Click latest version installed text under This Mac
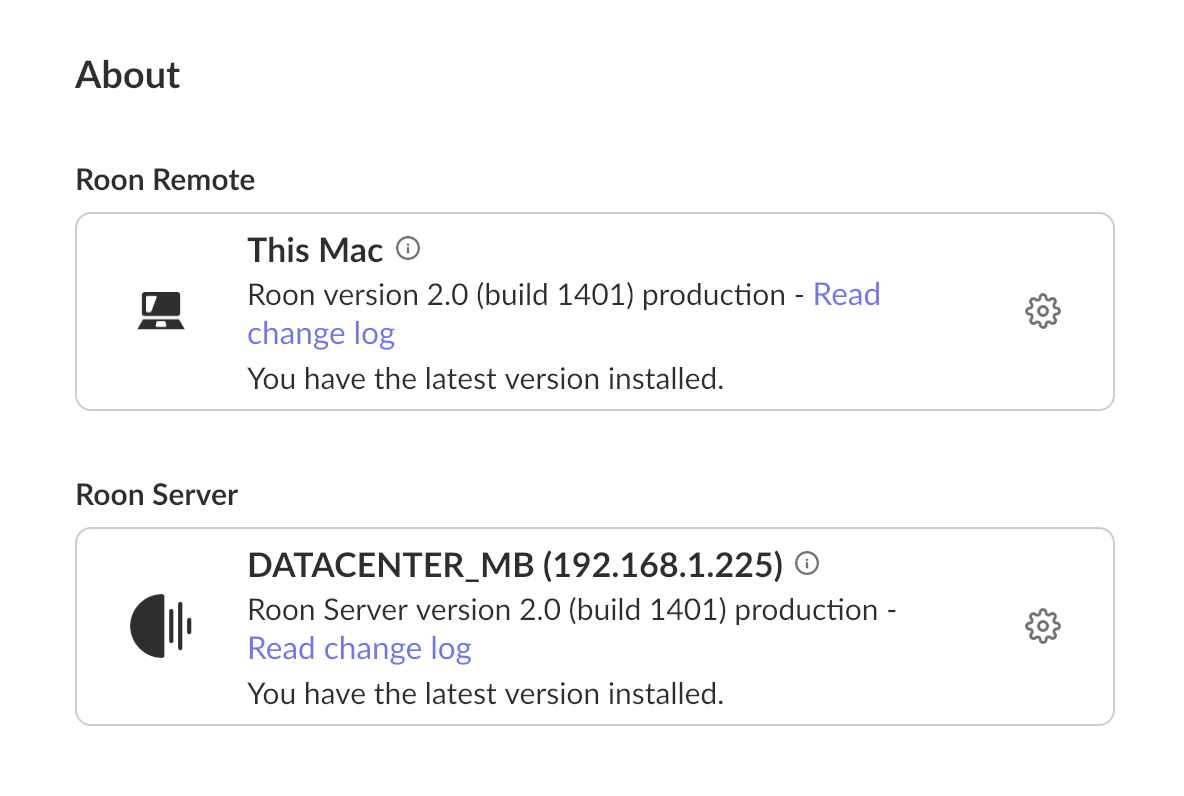This screenshot has height=796, width=1184. 486,378
